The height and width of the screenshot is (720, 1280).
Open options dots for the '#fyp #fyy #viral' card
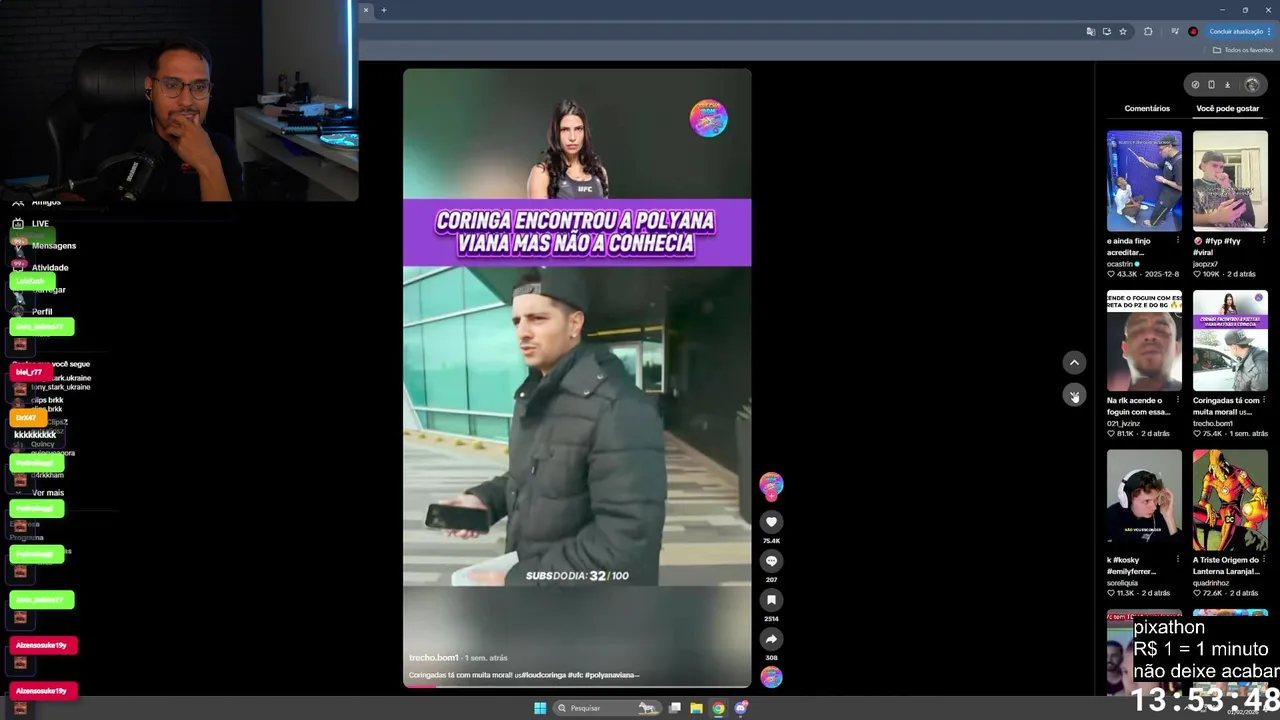pos(1263,241)
